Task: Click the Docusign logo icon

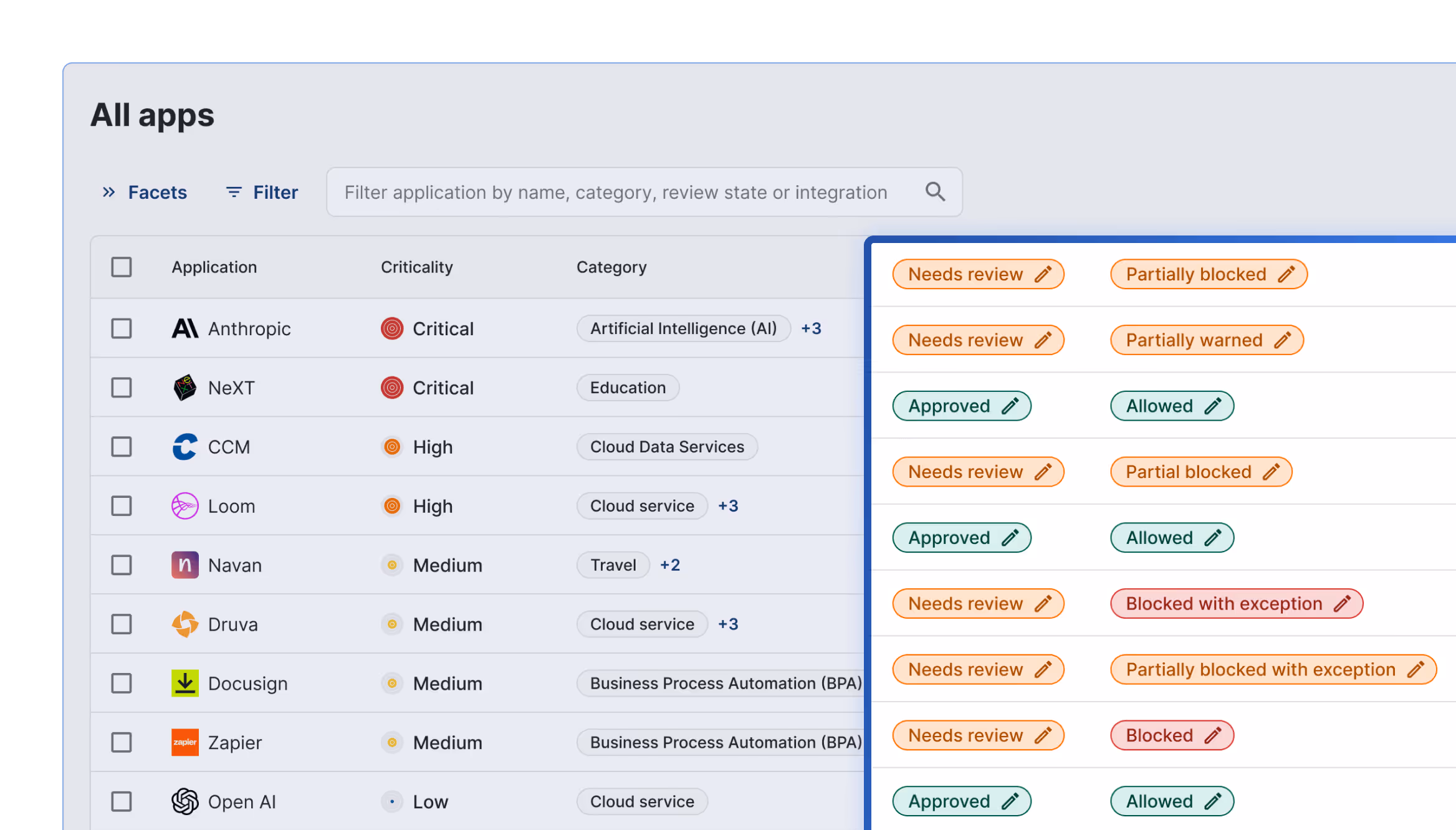Action: [185, 684]
